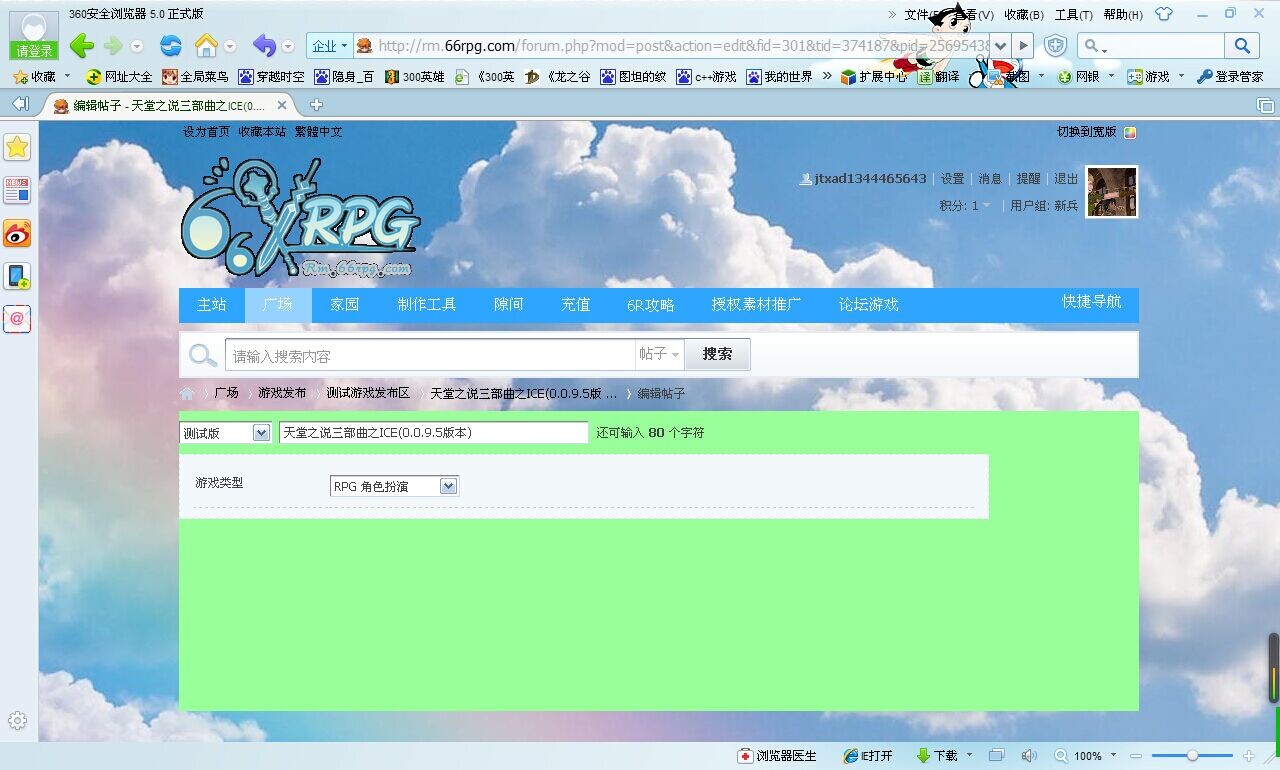The image size is (1280, 770).
Task: Open the Weibo icon in the sidebar
Action: (x=17, y=233)
